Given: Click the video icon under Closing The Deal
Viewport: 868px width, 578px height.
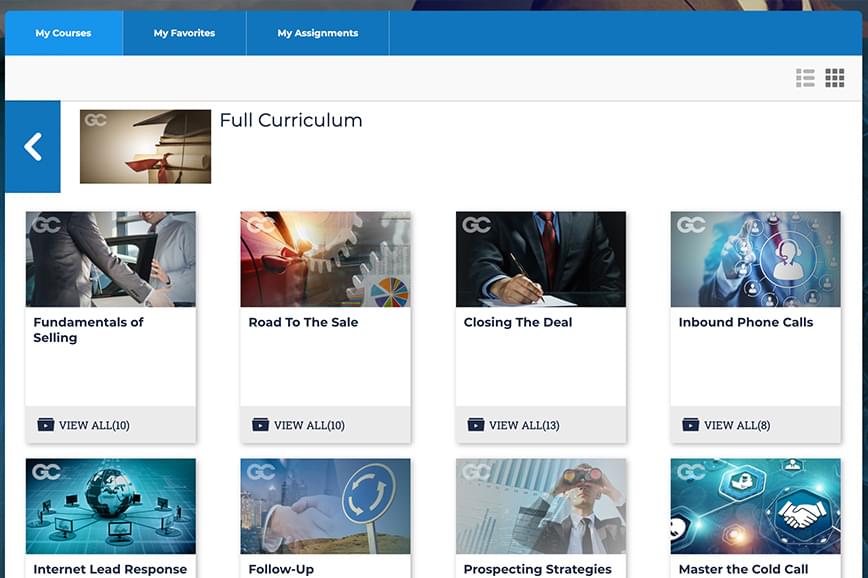Looking at the screenshot, I should (476, 425).
